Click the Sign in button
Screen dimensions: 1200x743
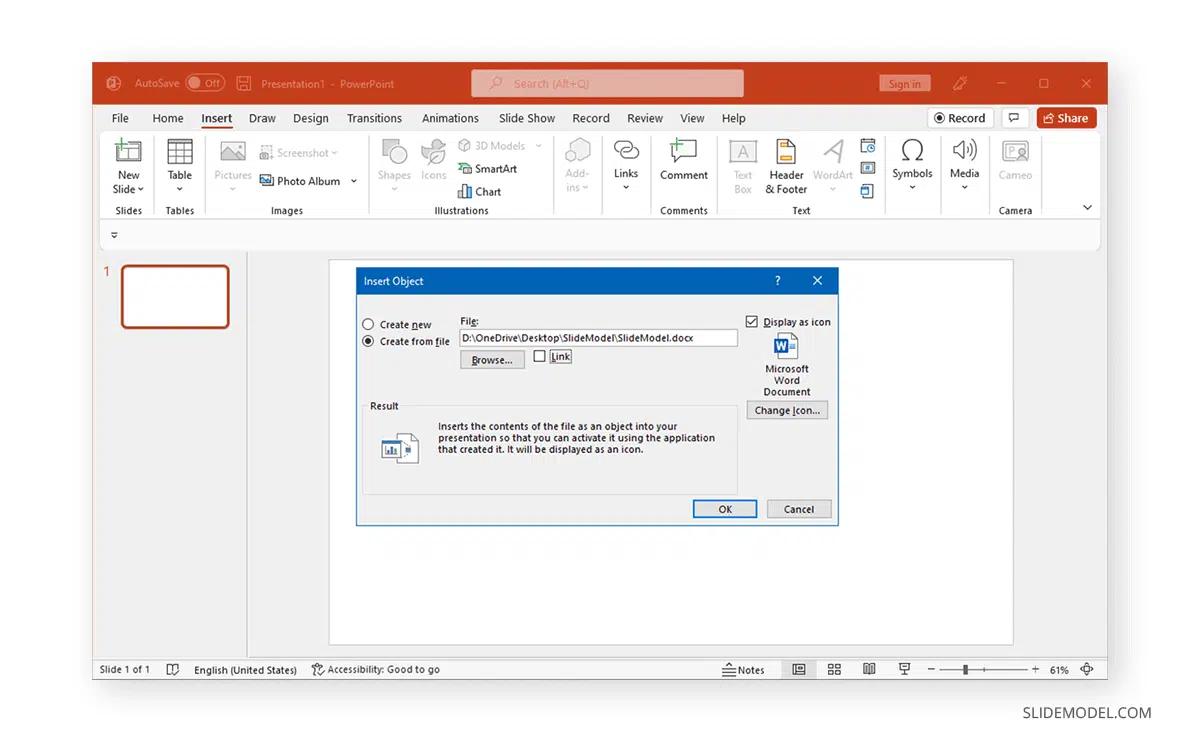[x=905, y=84]
